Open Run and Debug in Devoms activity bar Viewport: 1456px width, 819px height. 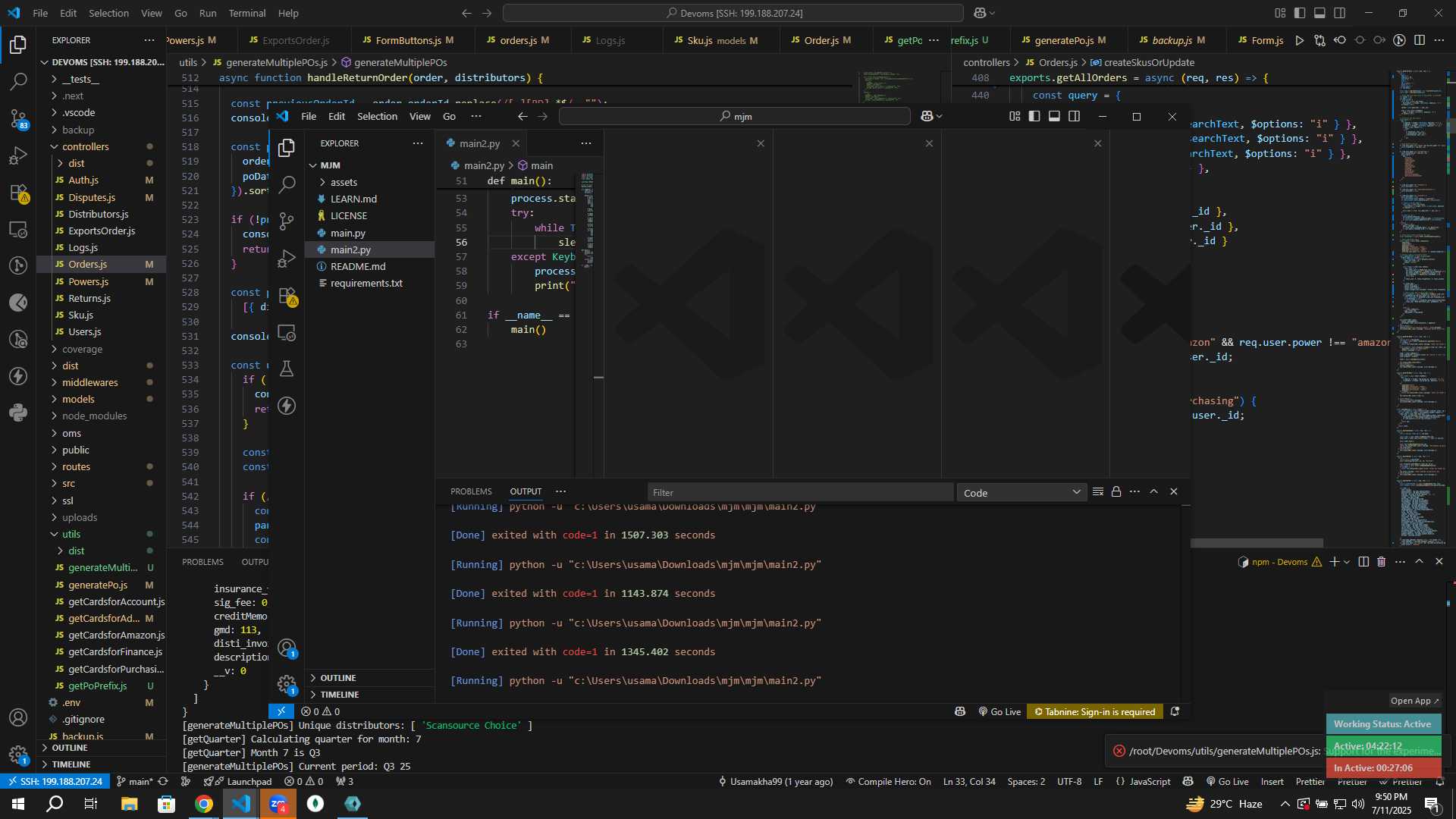pos(18,155)
